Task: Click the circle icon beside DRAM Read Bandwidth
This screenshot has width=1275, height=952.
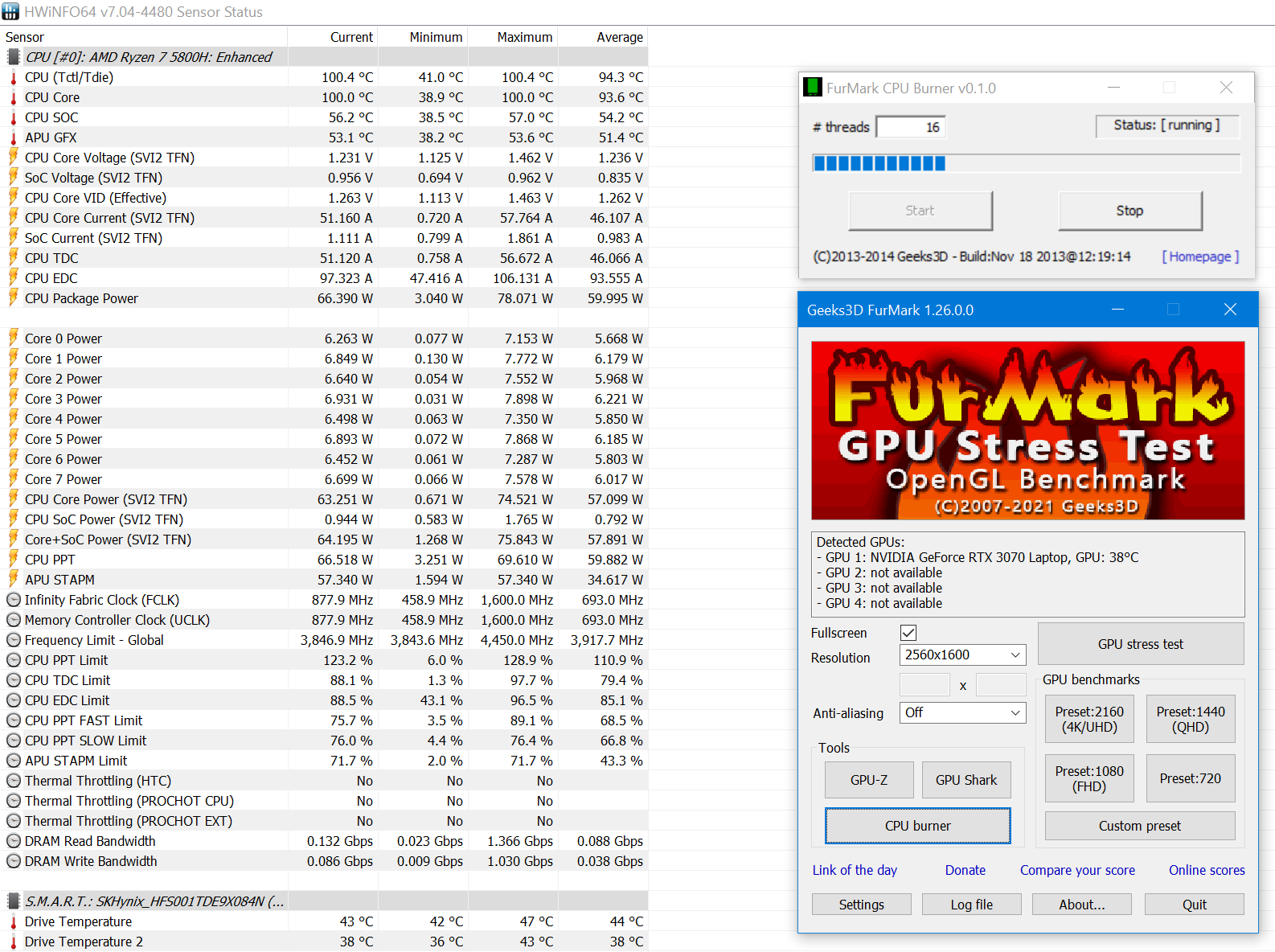Action: [14, 841]
